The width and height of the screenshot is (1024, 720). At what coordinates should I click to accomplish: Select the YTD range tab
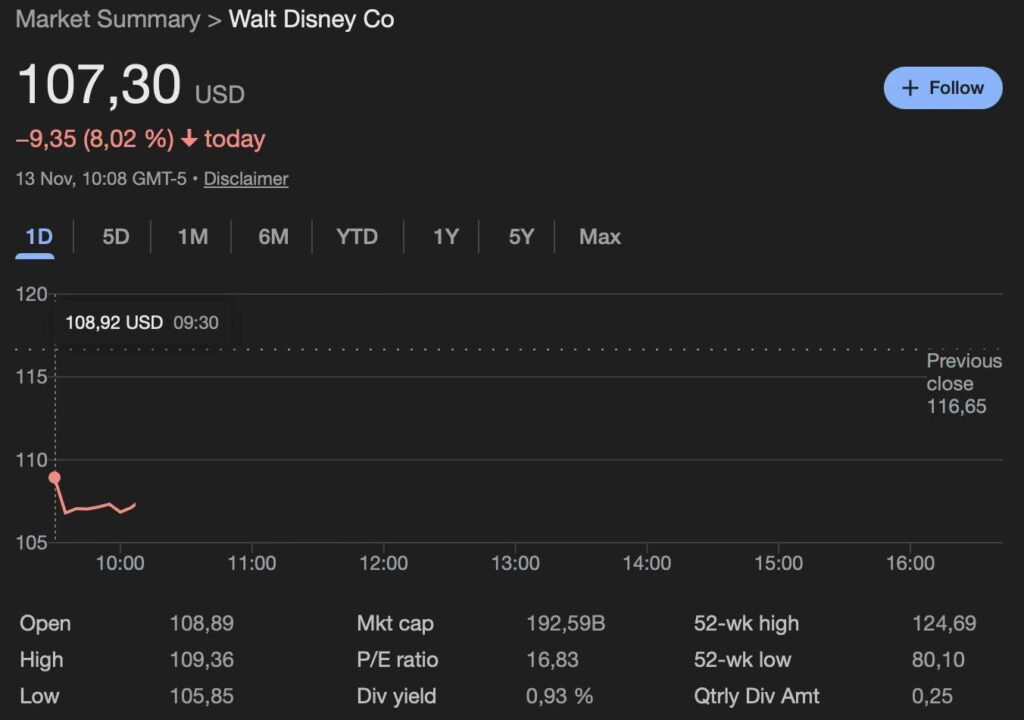tap(357, 237)
